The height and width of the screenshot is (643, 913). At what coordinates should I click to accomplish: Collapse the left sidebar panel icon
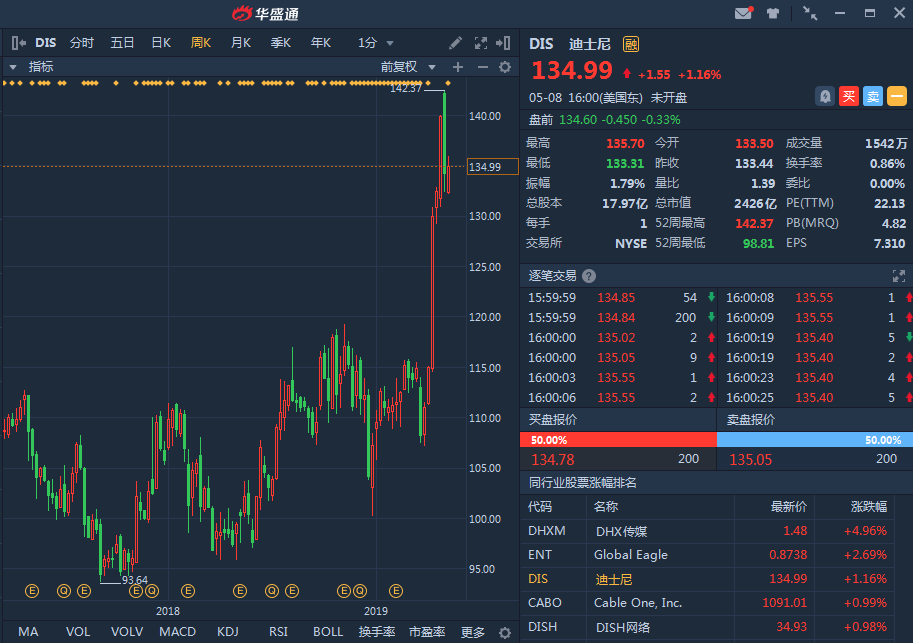19,43
